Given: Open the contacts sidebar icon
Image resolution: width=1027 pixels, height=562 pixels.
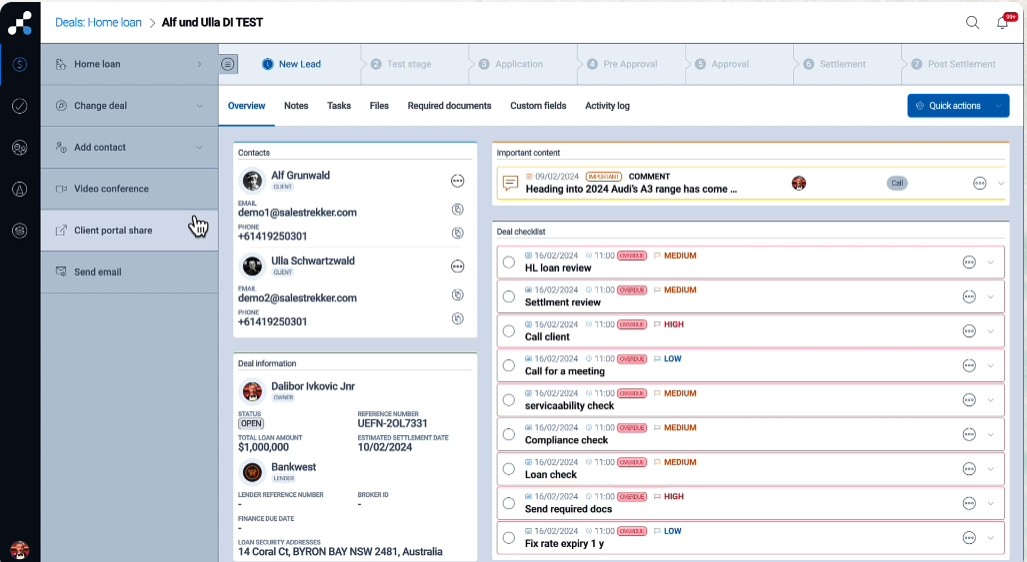Looking at the screenshot, I should pyautogui.click(x=20, y=147).
